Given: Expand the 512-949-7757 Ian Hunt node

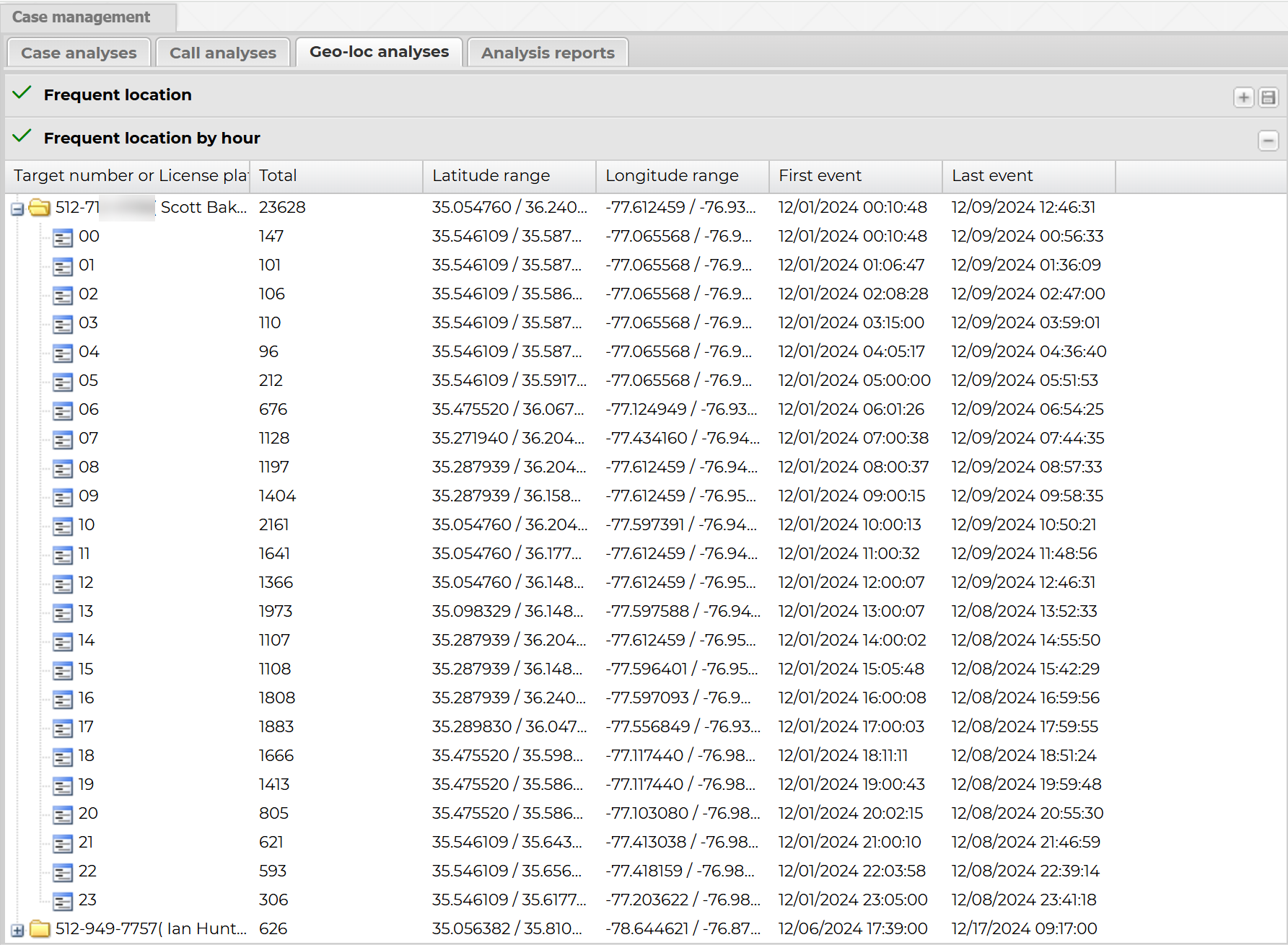Looking at the screenshot, I should [x=17, y=931].
